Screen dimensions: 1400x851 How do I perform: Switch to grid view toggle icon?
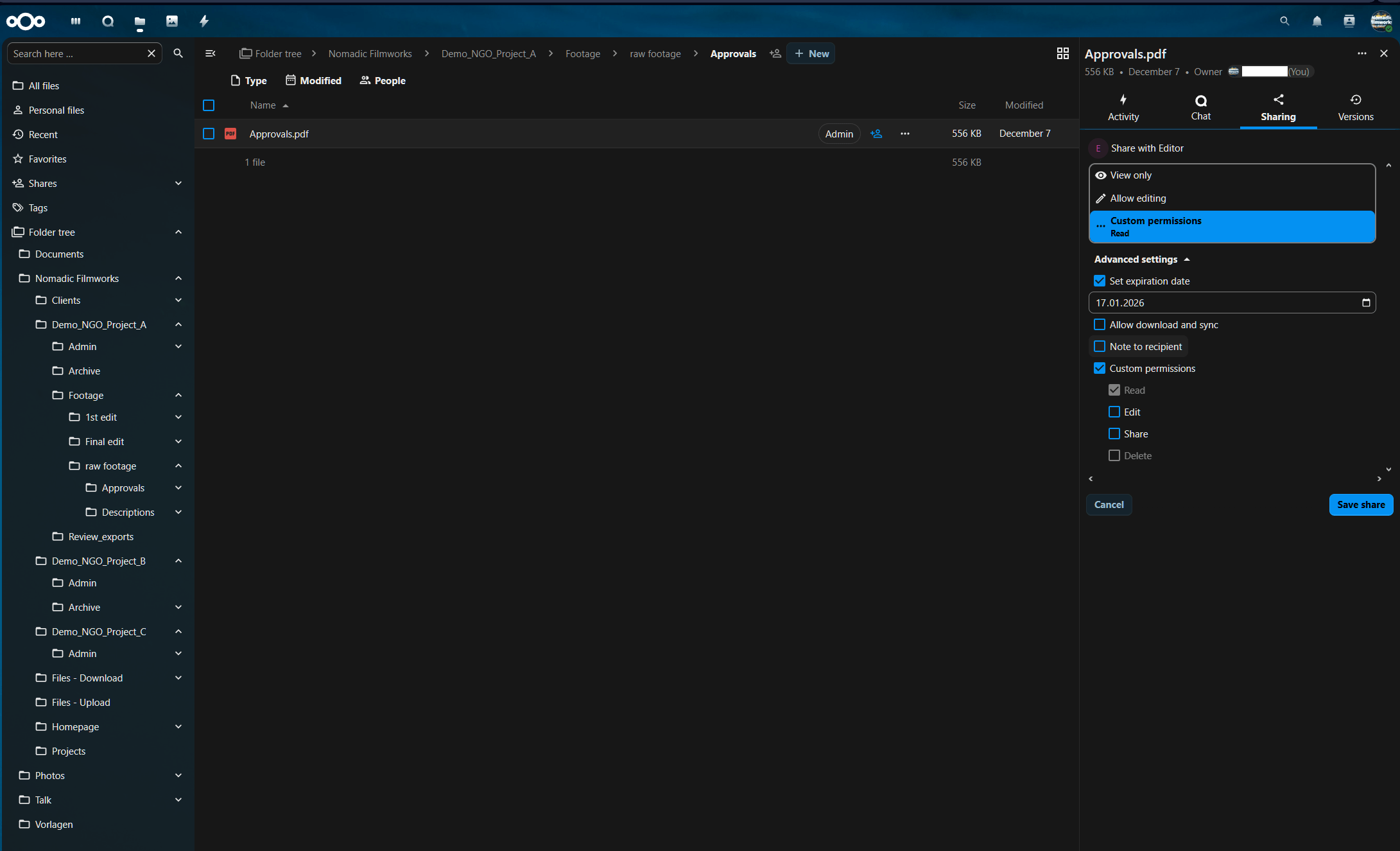[x=1062, y=53]
